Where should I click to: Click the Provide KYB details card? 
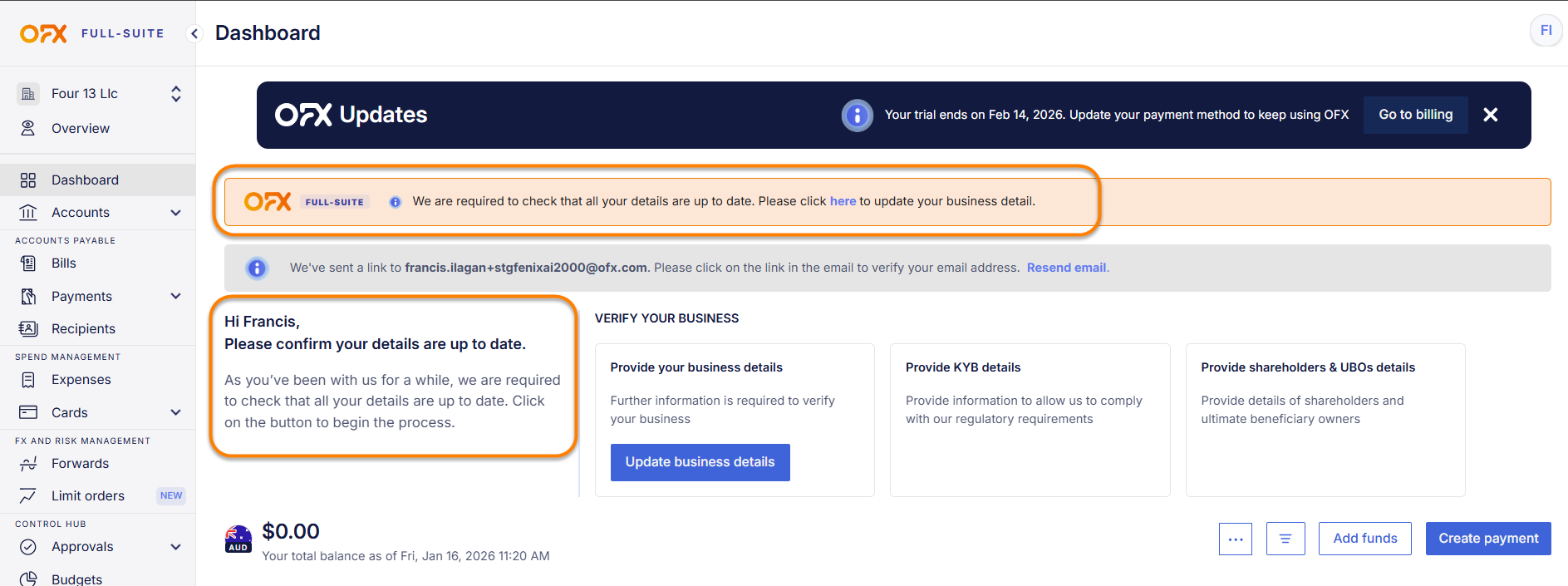[1030, 420]
